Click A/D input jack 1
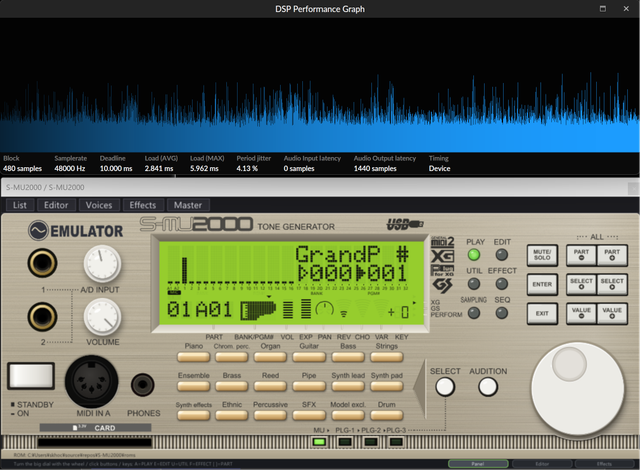 pos(42,263)
